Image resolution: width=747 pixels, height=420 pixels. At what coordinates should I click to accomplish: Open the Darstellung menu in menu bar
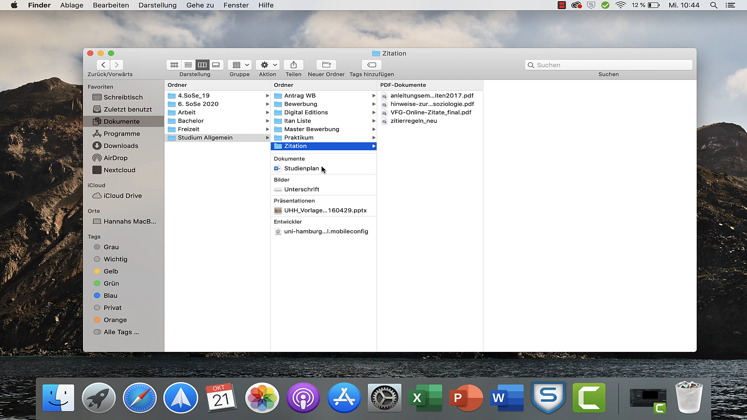(157, 5)
